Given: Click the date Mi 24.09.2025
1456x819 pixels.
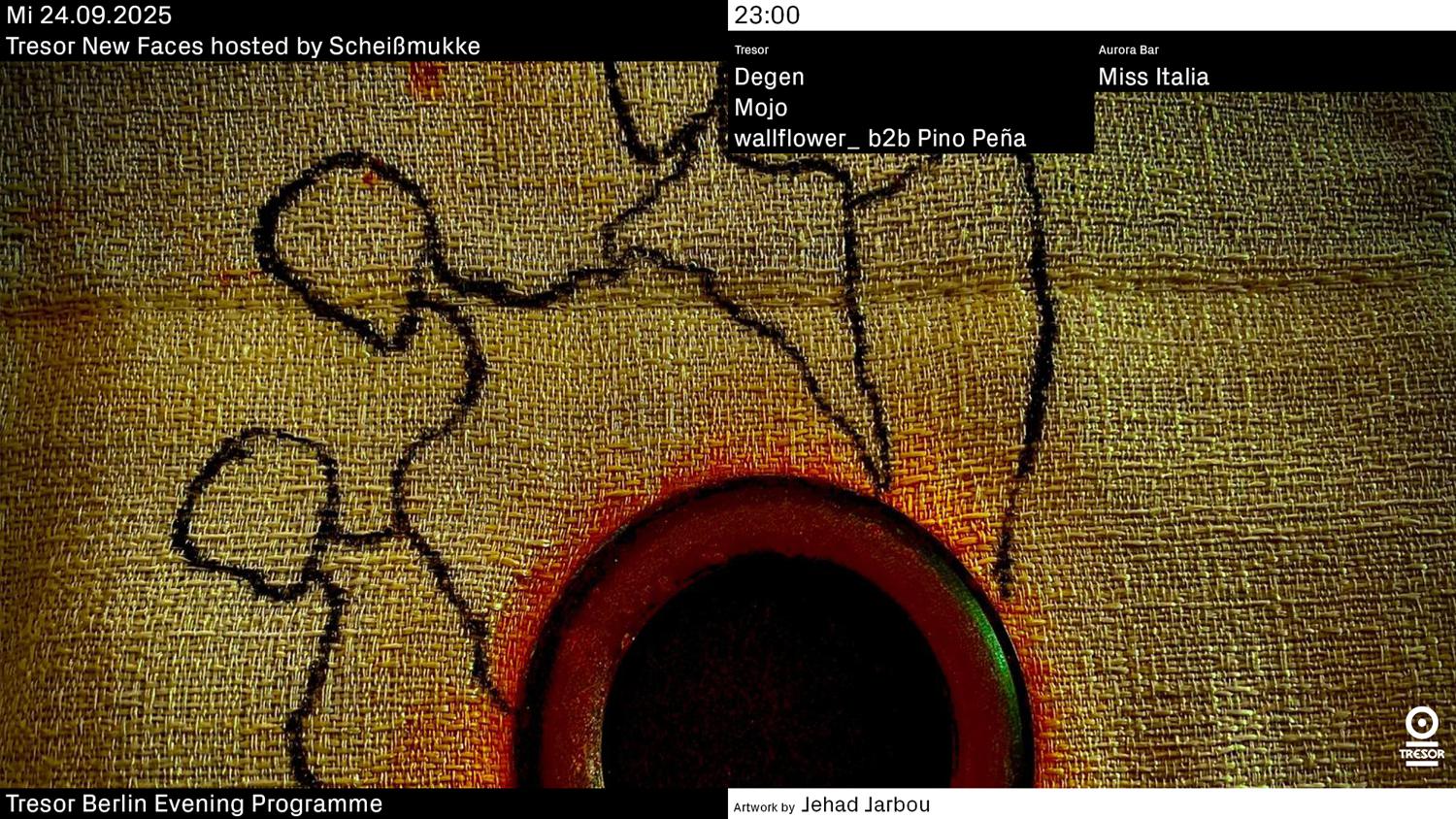Looking at the screenshot, I should [89, 16].
